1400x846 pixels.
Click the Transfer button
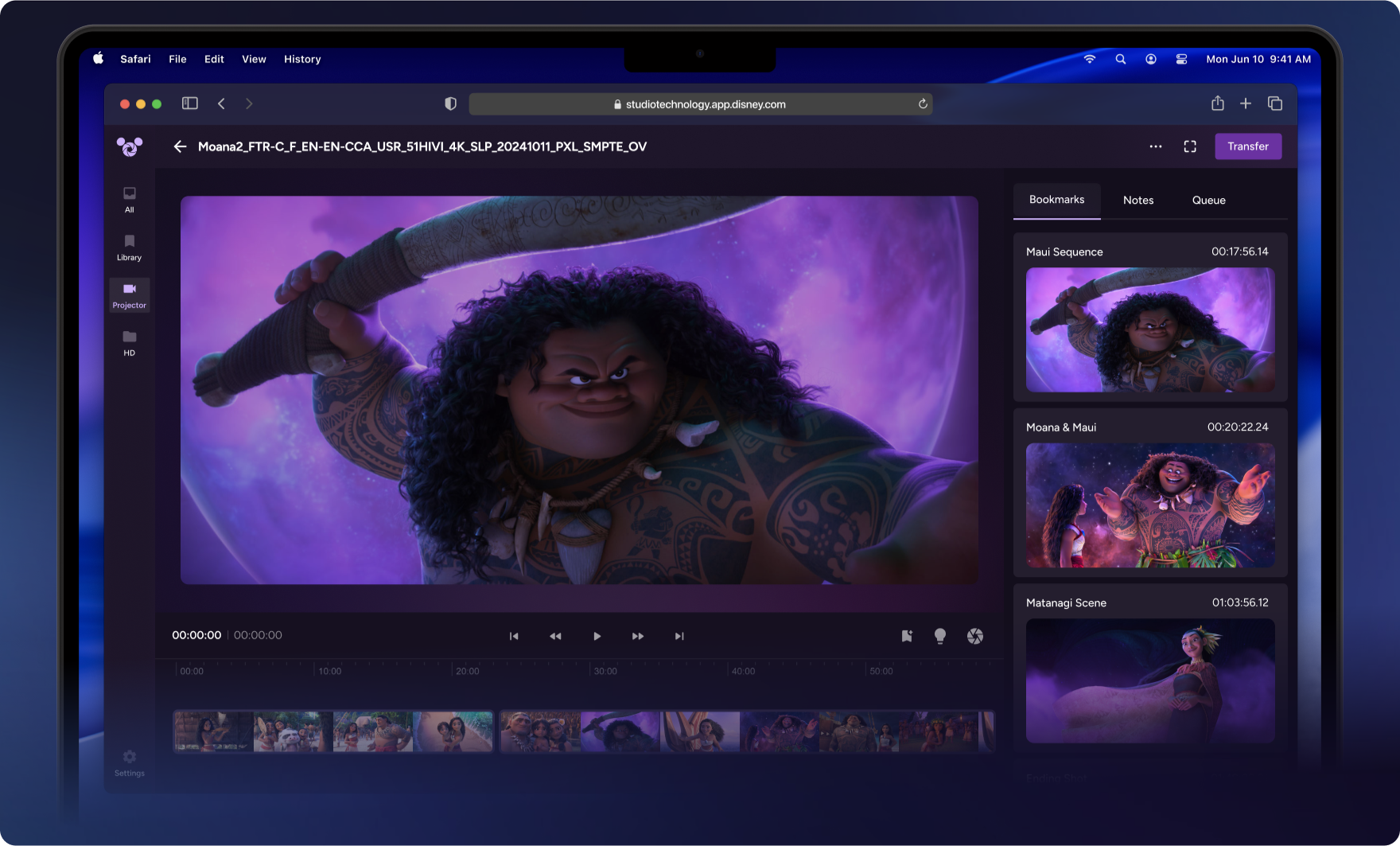(1247, 146)
